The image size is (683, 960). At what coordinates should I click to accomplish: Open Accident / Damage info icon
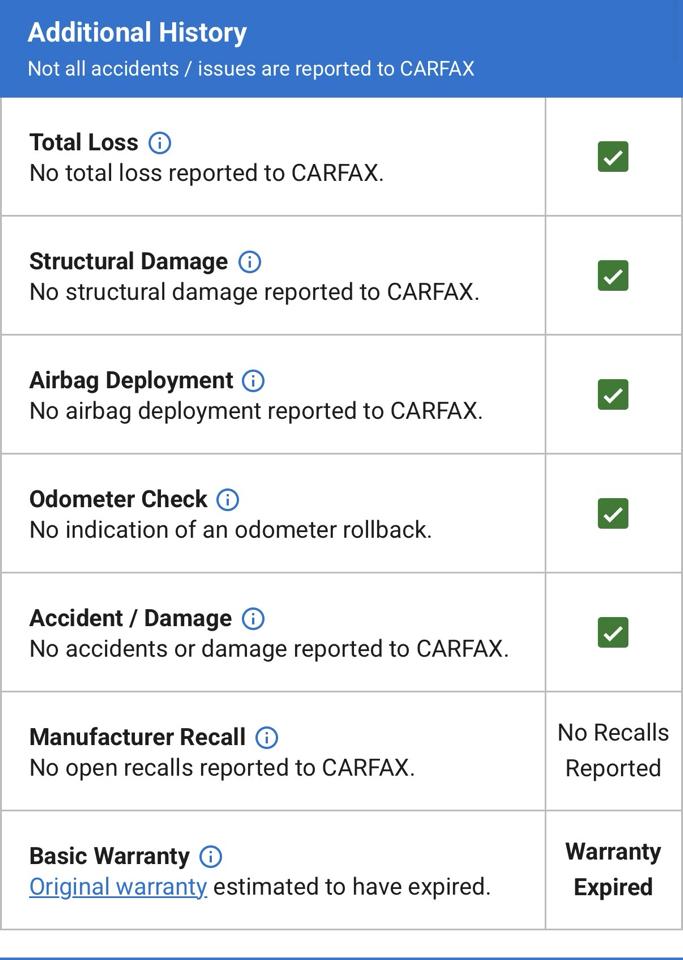[253, 618]
